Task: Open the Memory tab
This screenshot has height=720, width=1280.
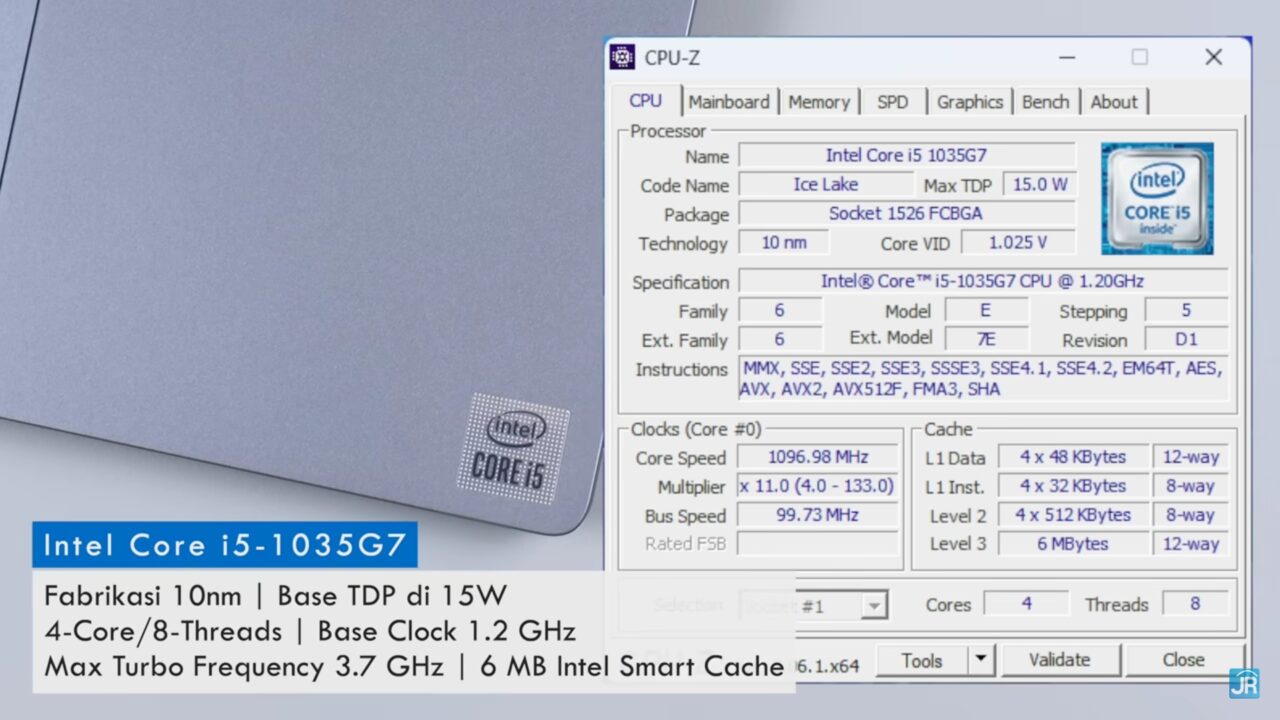Action: [x=818, y=102]
